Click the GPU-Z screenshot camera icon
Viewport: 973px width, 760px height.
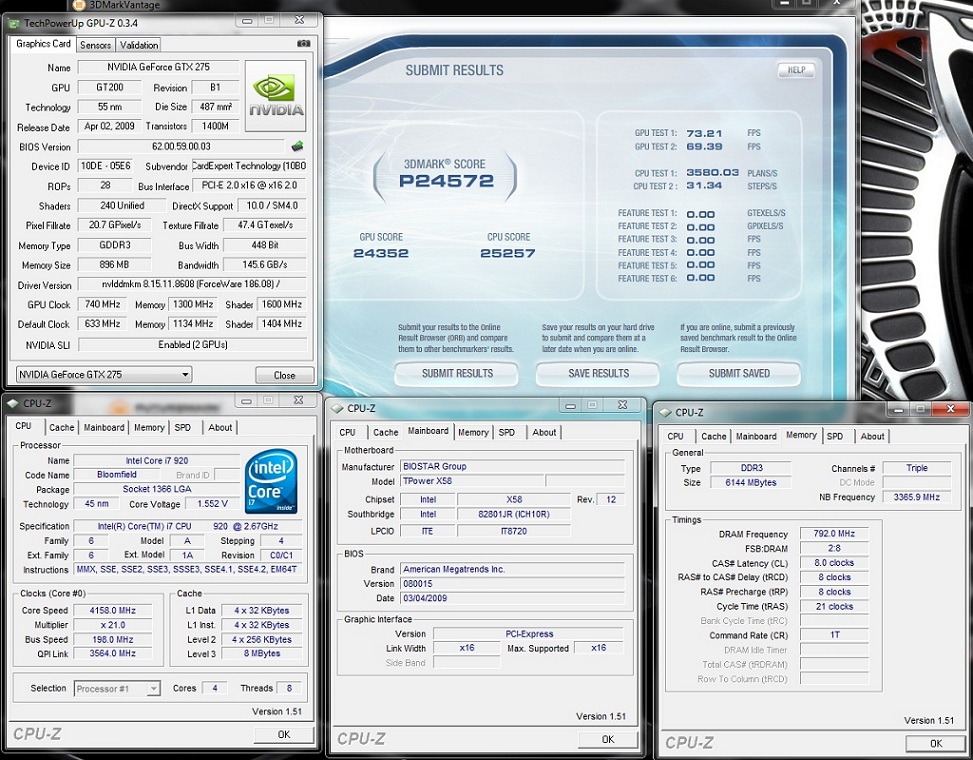point(303,43)
